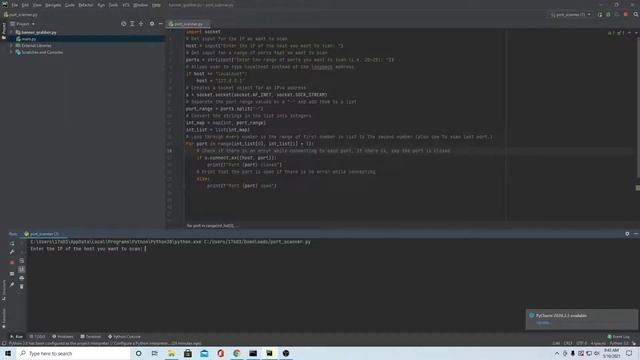Click the Debug bug icon in toolbar

[609, 15]
